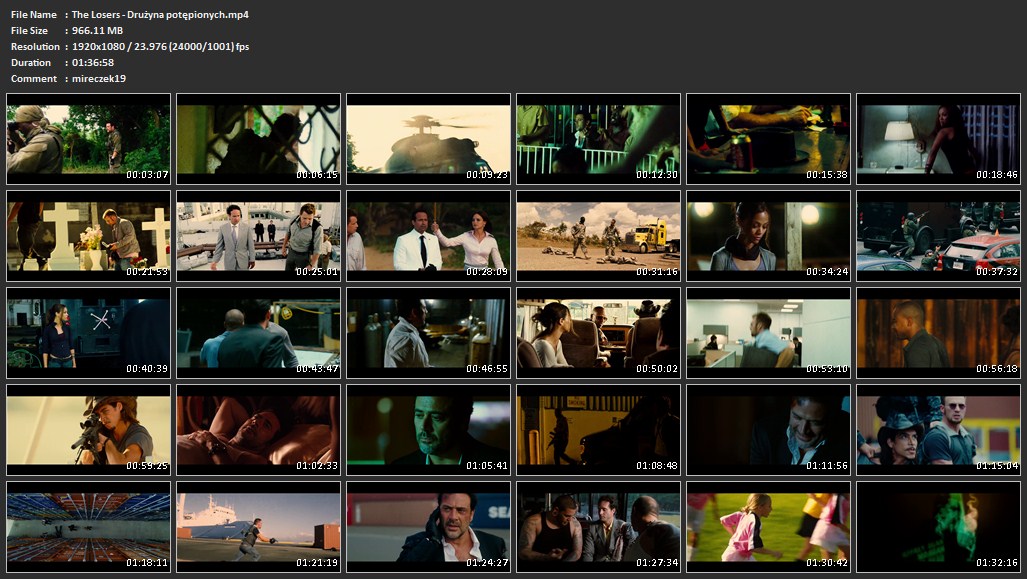Click the comment value mireczek19

99,79
